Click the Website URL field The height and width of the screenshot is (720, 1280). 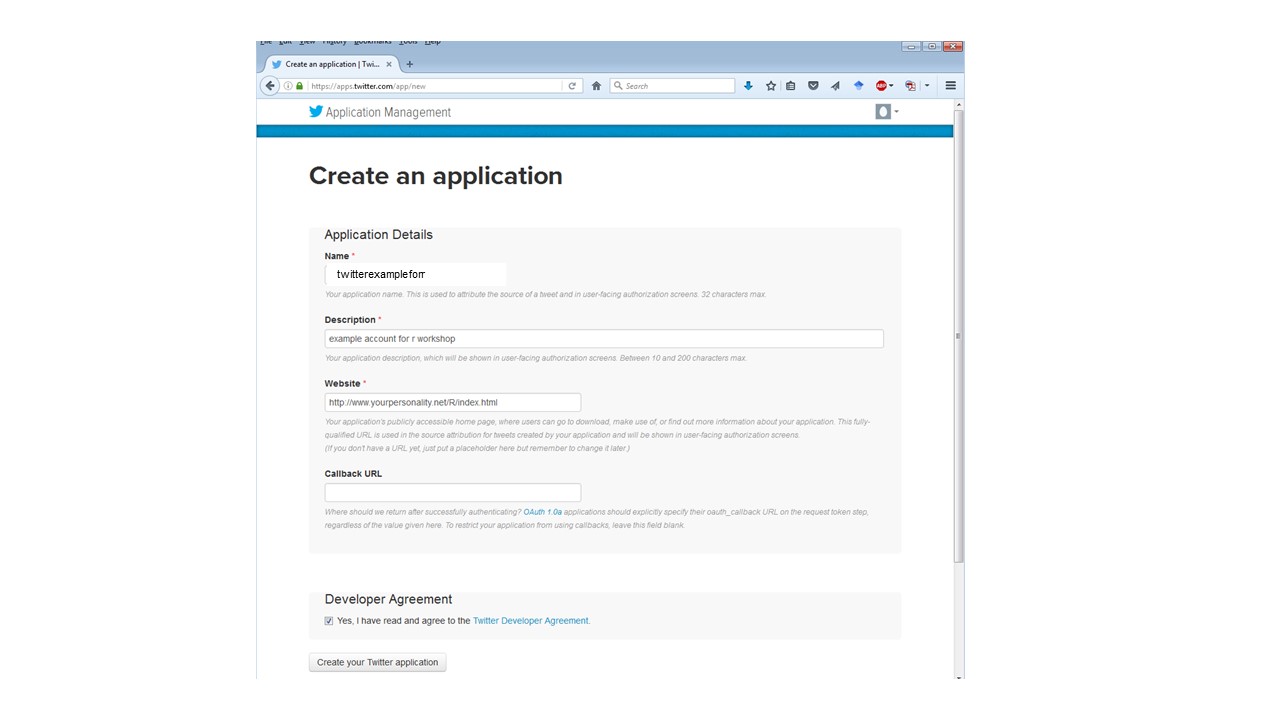[x=453, y=402]
